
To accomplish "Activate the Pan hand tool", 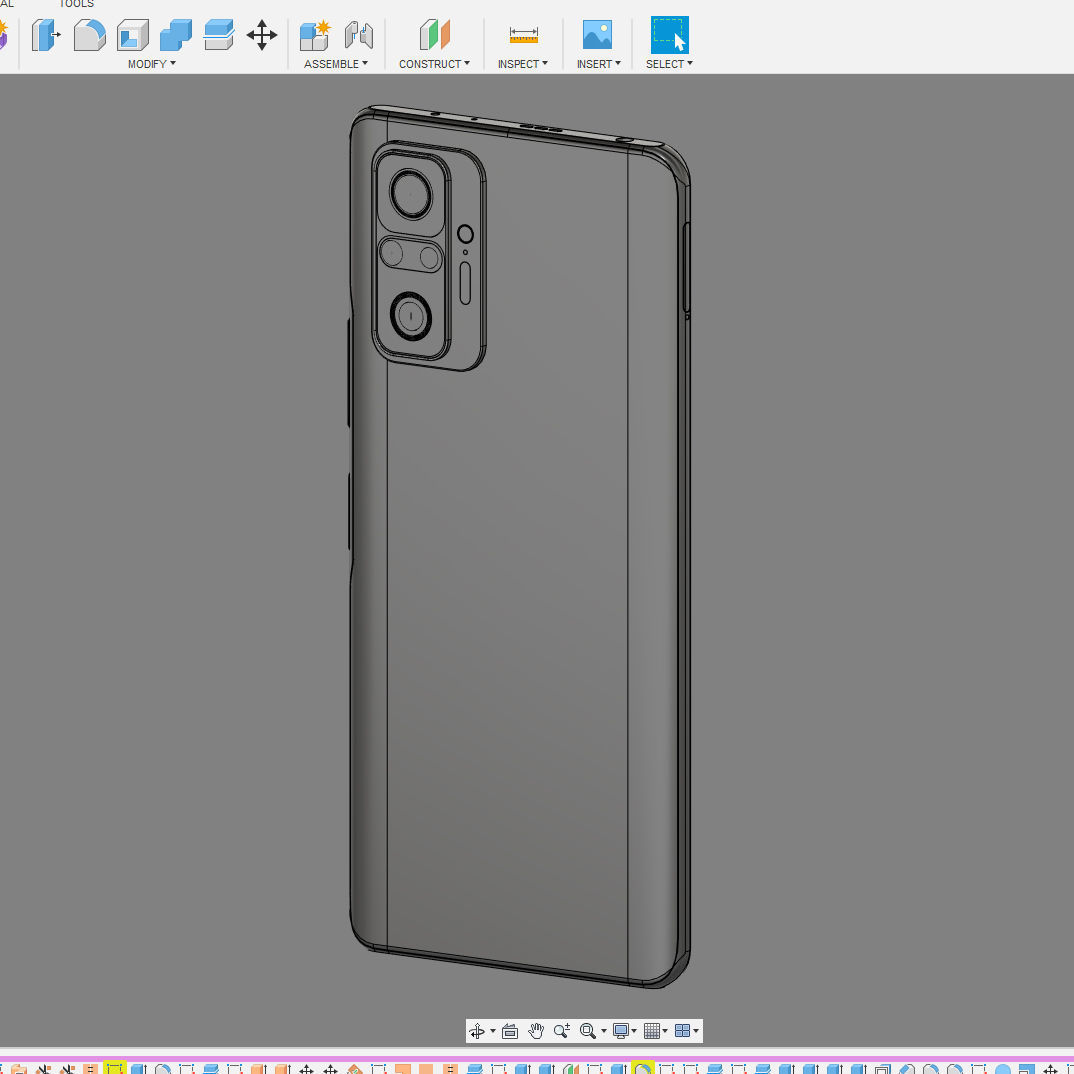I will point(536,1031).
